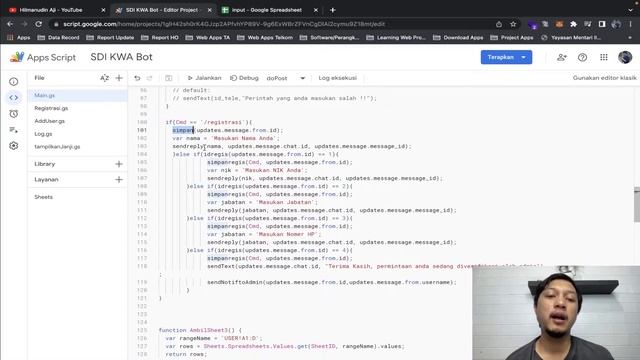This screenshot has width=640, height=360.
Task: Start the Debug button
Action: pyautogui.click(x=244, y=78)
